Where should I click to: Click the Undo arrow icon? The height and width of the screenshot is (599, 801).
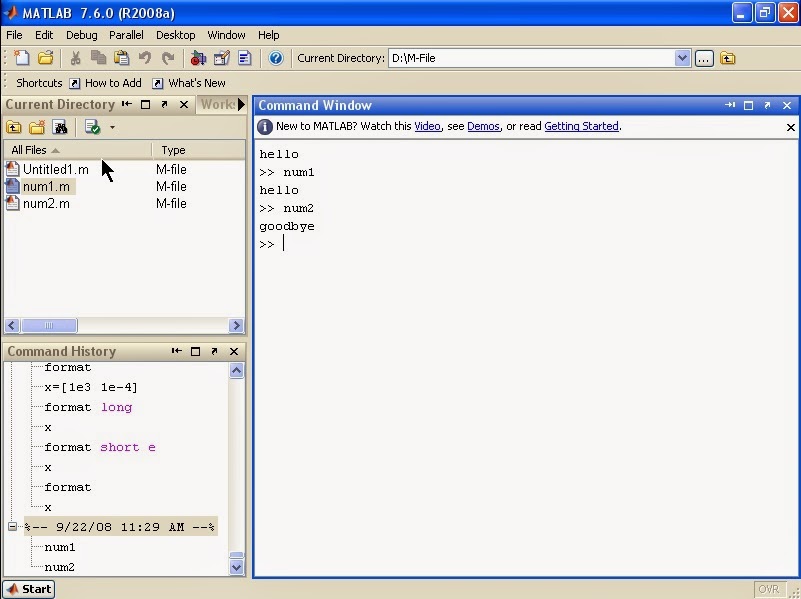coord(145,58)
